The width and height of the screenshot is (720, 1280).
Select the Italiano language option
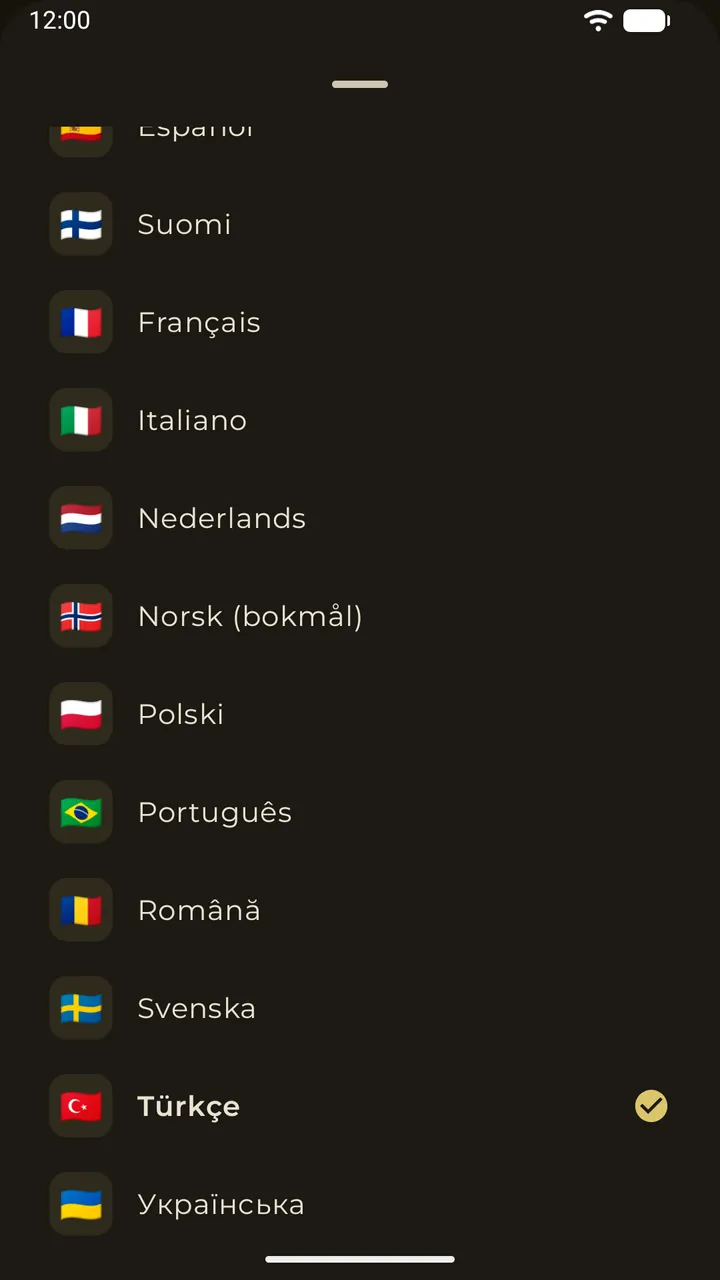pos(360,420)
